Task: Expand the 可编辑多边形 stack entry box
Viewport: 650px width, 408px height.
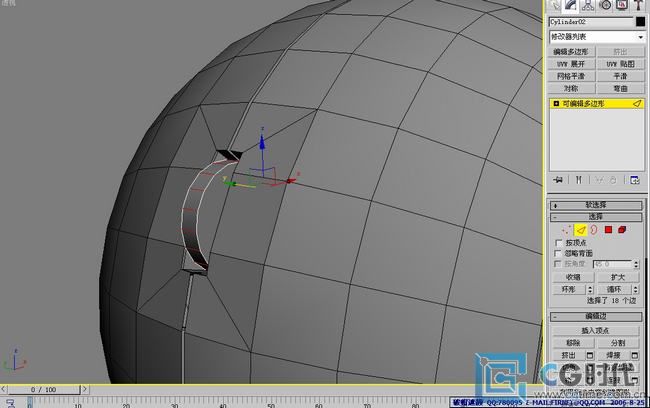Action: 556,104
